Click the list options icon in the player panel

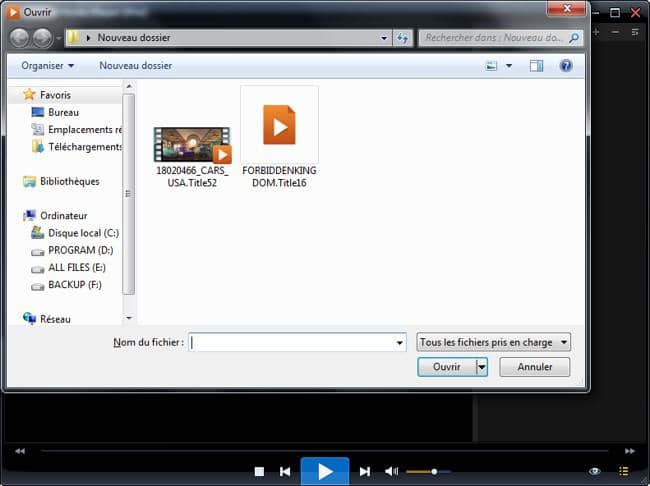[635, 32]
